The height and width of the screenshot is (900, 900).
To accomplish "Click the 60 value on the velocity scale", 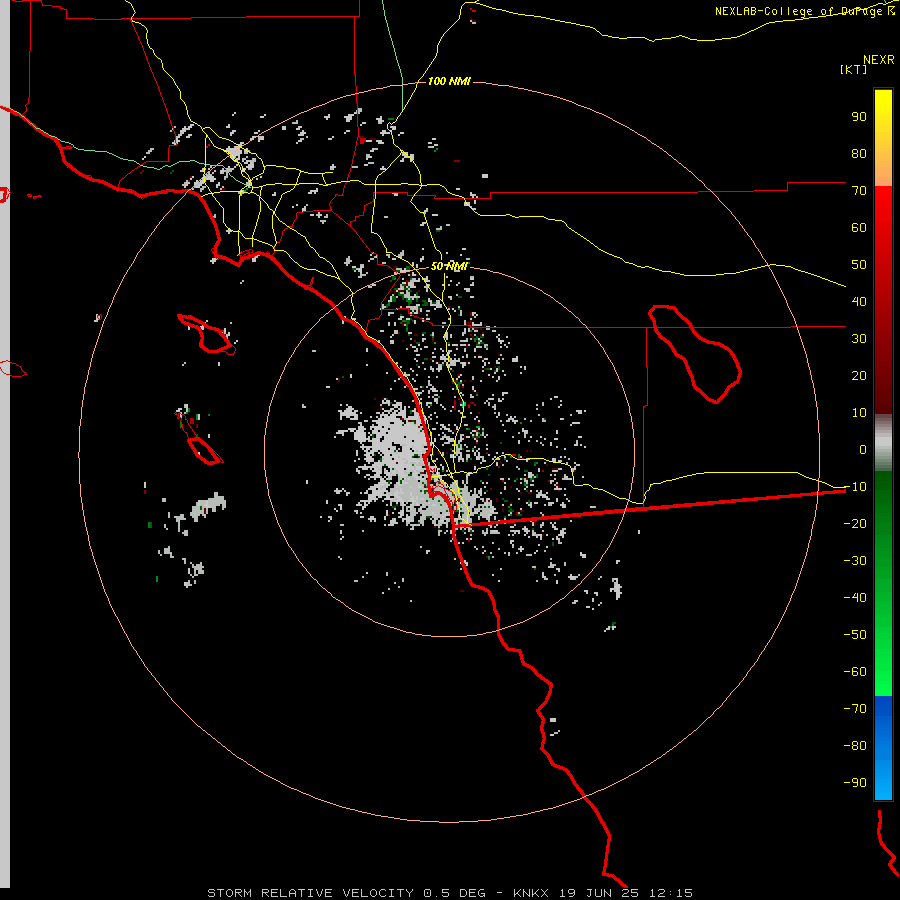I will 859,227.
